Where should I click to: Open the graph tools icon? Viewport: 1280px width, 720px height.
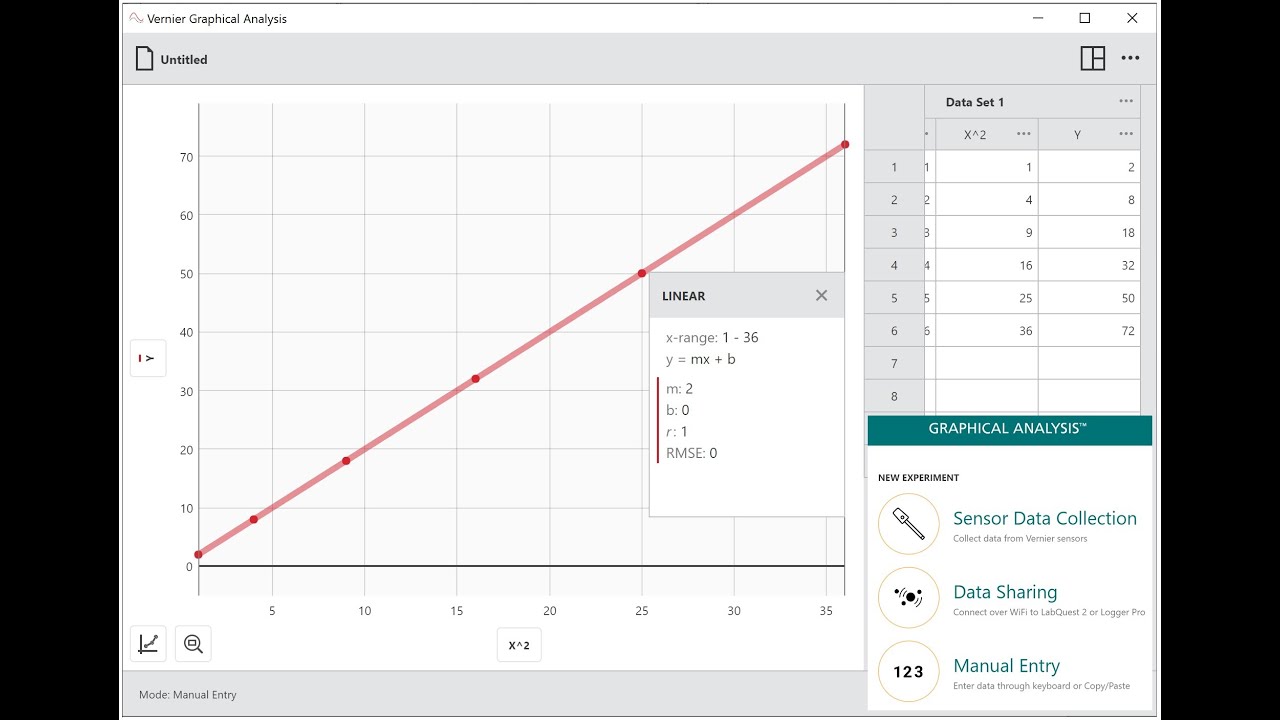click(x=148, y=644)
